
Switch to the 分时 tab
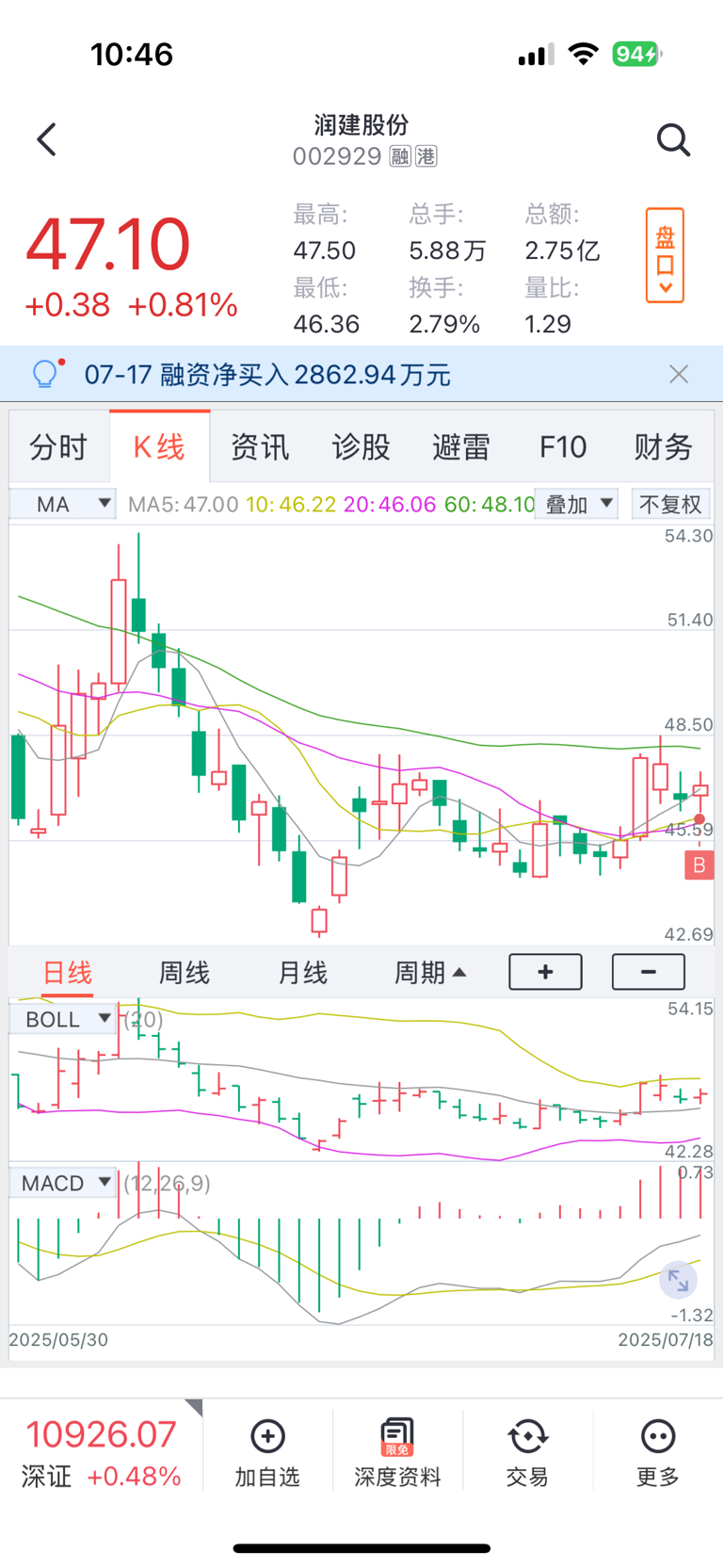[x=58, y=447]
